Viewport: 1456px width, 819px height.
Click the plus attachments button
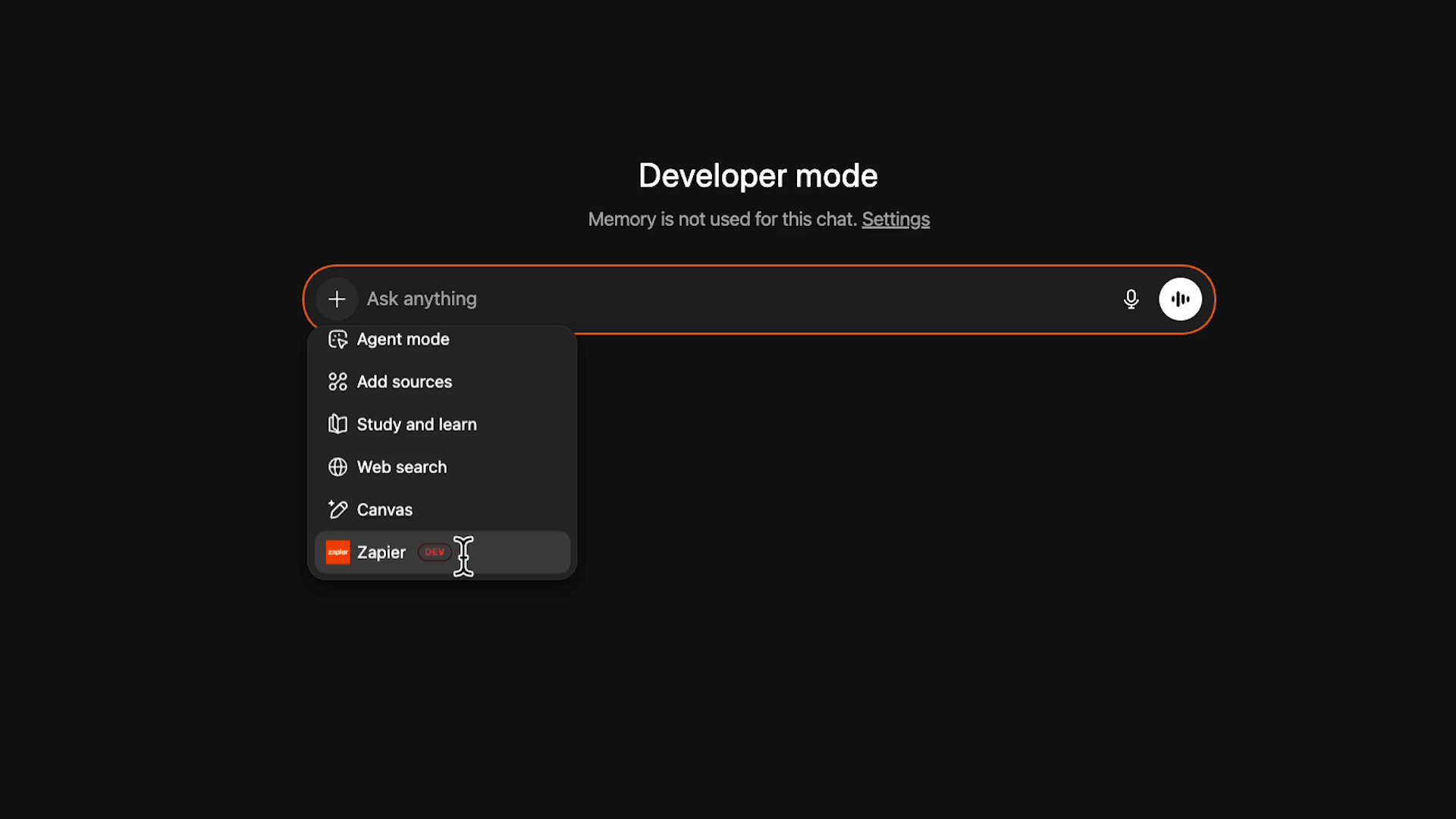coord(337,299)
